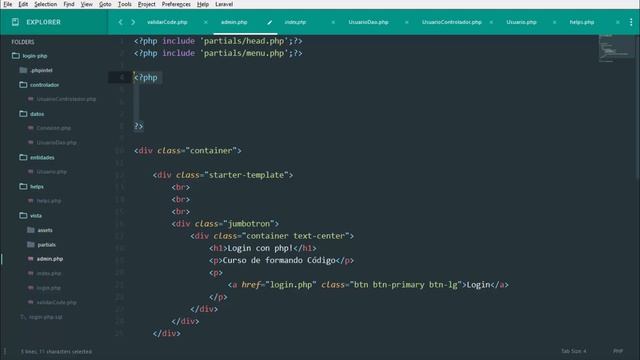Click PHP syntax selector in status bar
The image size is (640, 360).
coord(618,351)
